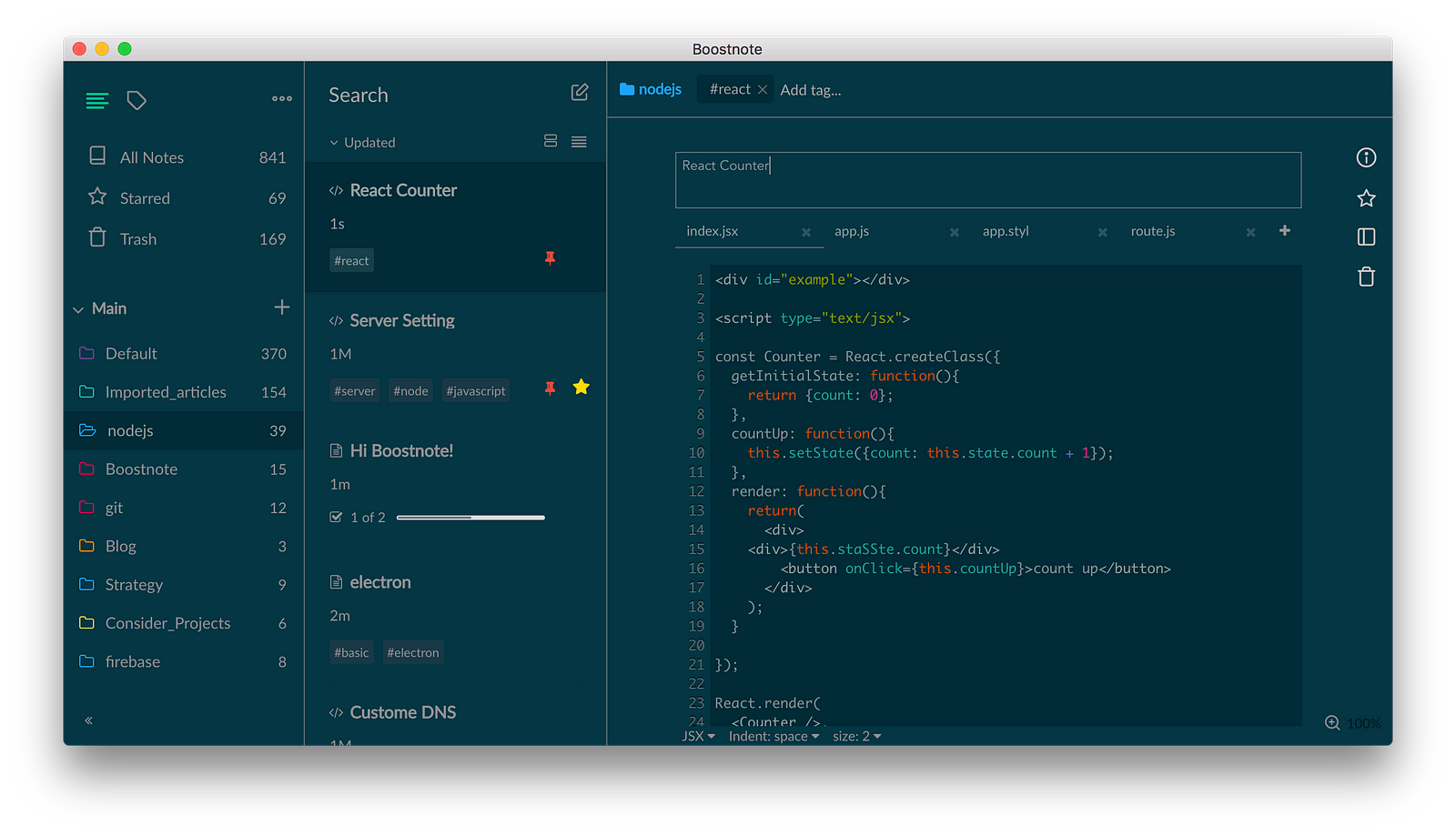The image size is (1456, 836).
Task: Click the Hi Boostnote task progress bar
Action: 470,518
